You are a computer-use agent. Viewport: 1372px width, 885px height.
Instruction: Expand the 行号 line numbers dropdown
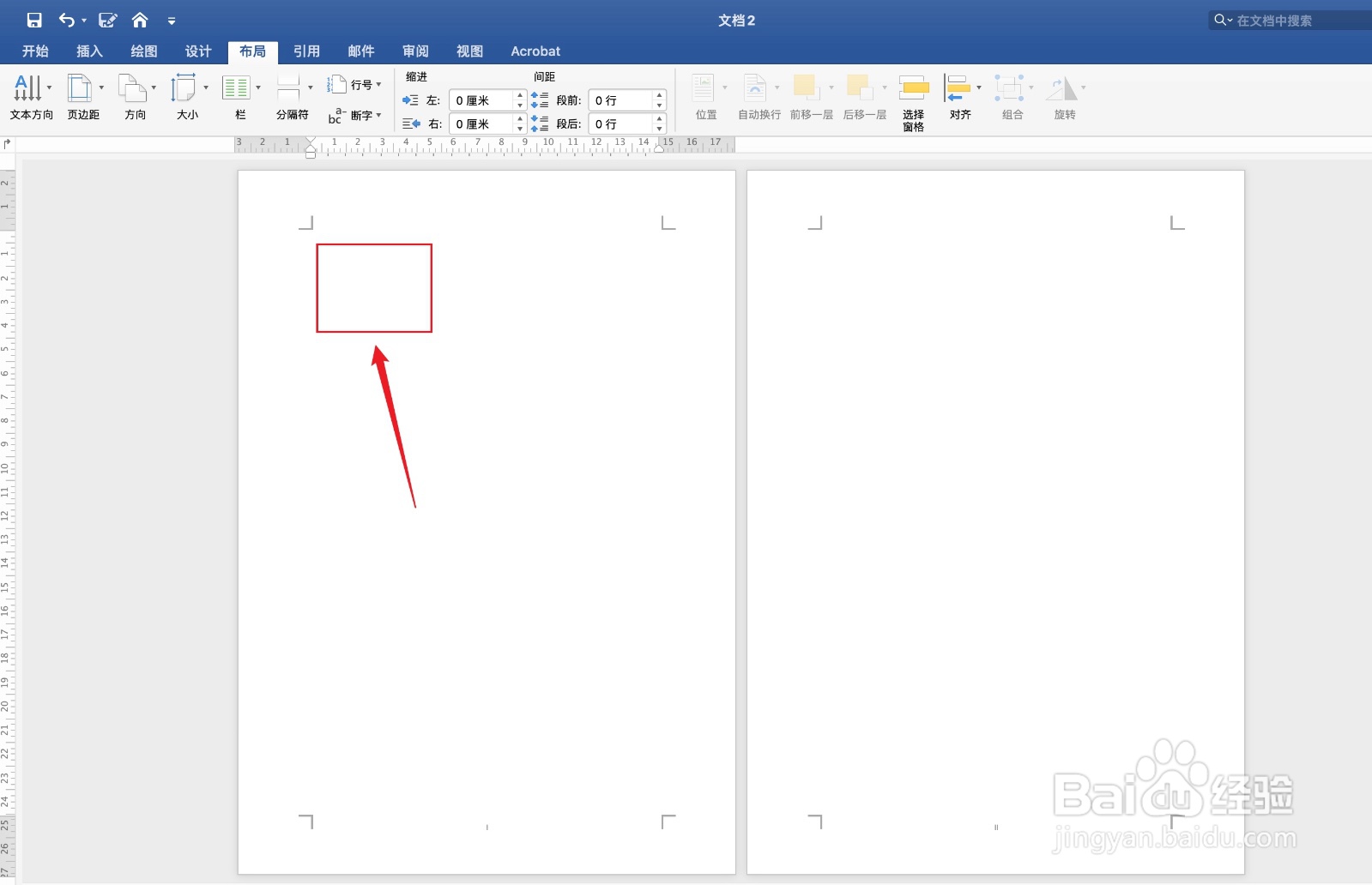coord(378,84)
